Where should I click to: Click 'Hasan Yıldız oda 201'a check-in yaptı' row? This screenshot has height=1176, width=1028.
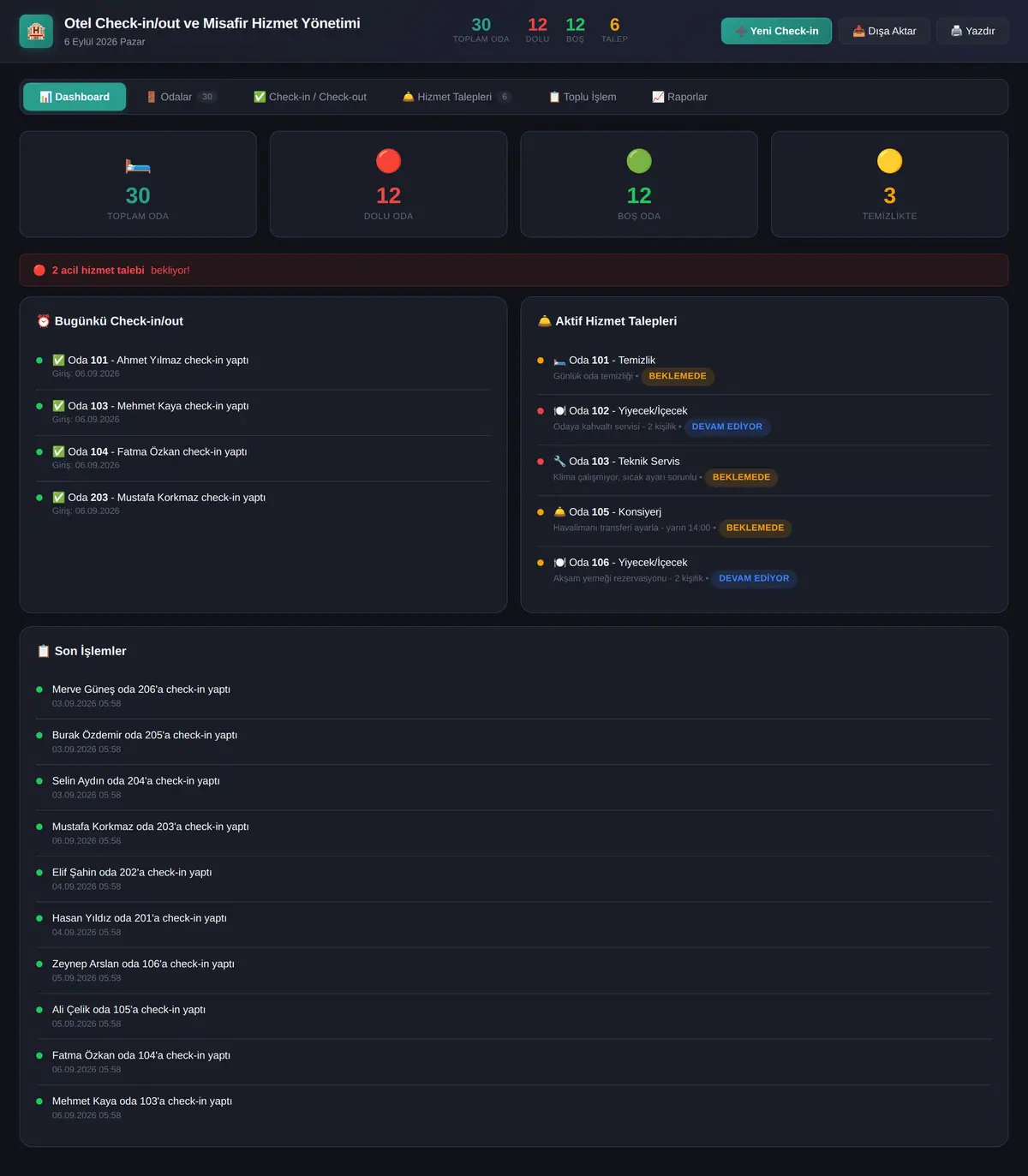click(x=514, y=924)
